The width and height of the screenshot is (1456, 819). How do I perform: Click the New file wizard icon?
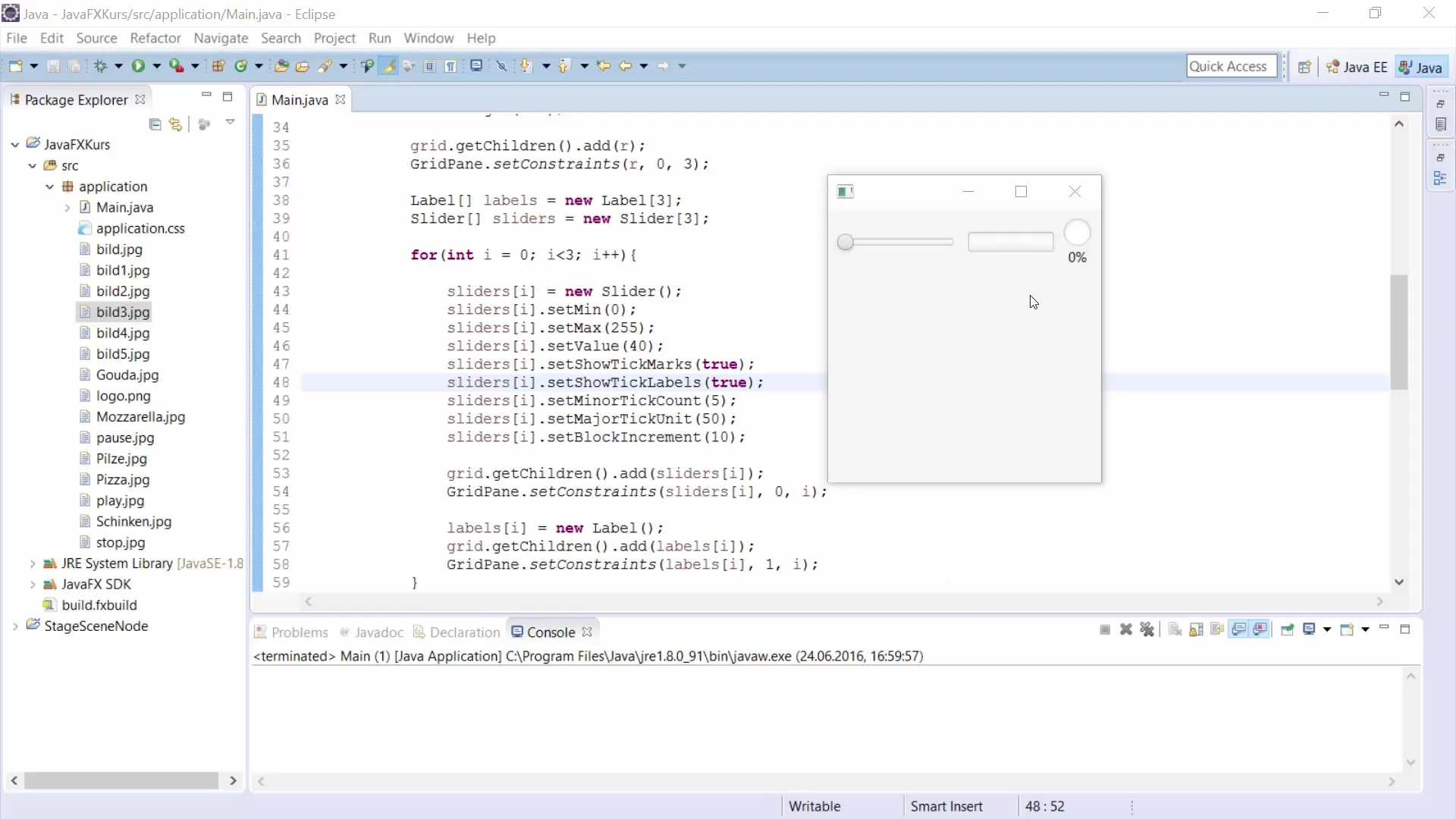(15, 66)
